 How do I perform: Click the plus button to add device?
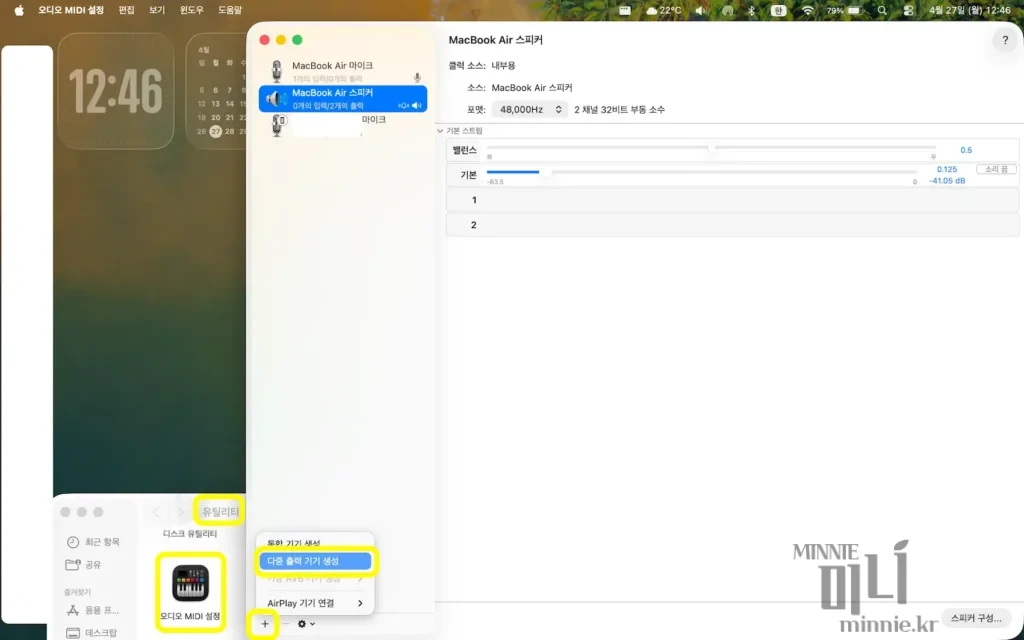click(264, 624)
